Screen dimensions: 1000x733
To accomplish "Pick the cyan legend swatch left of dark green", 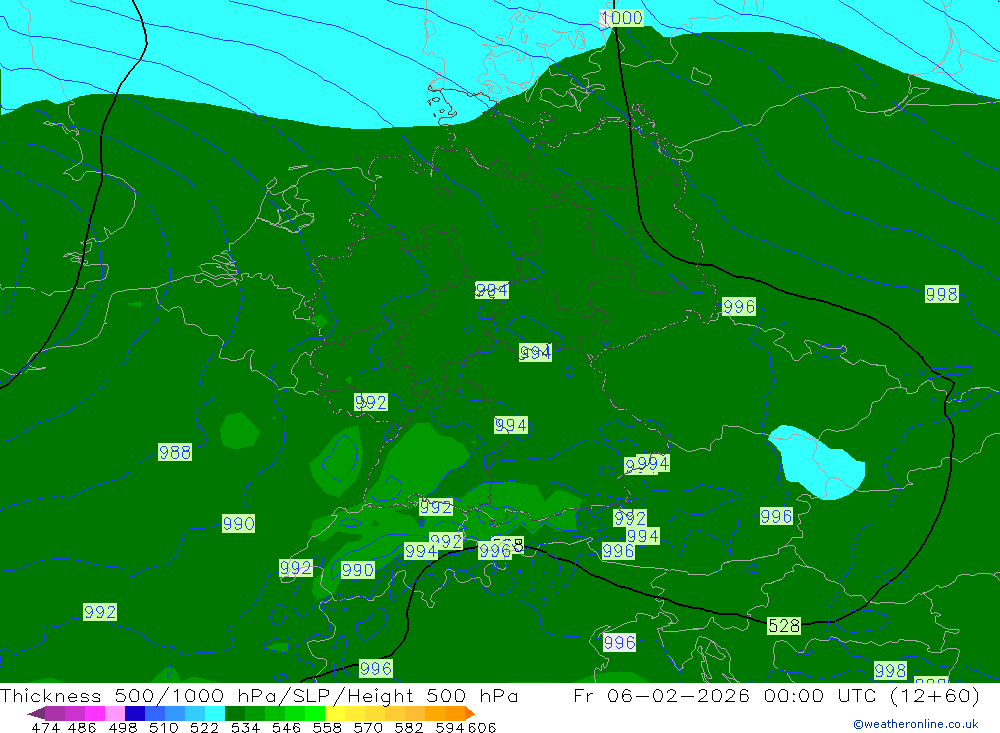I will tap(215, 713).
